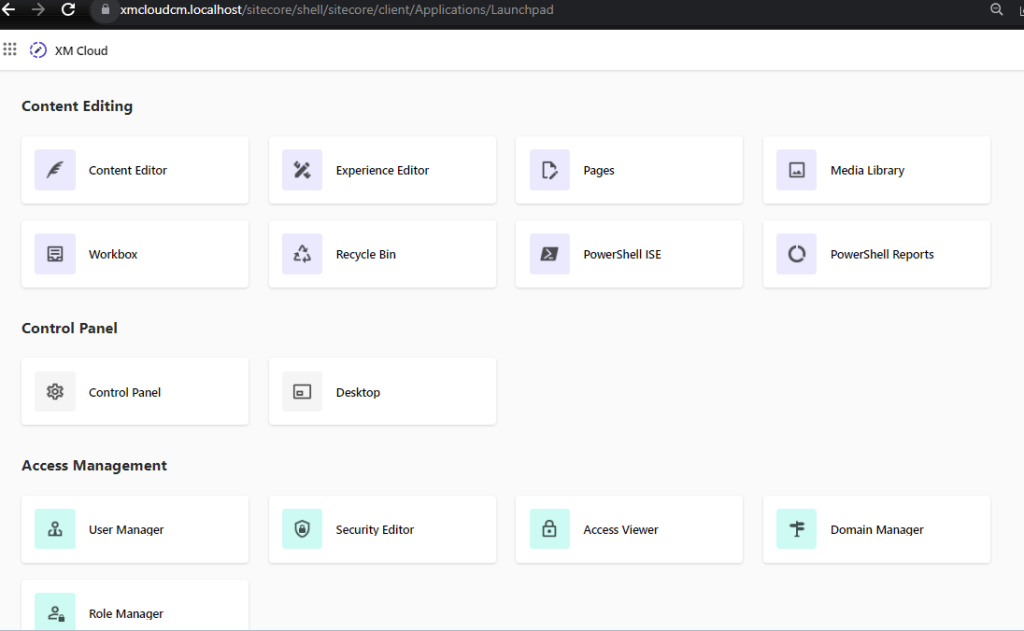Click the Media Library icon
The width and height of the screenshot is (1024, 631).
[796, 170]
